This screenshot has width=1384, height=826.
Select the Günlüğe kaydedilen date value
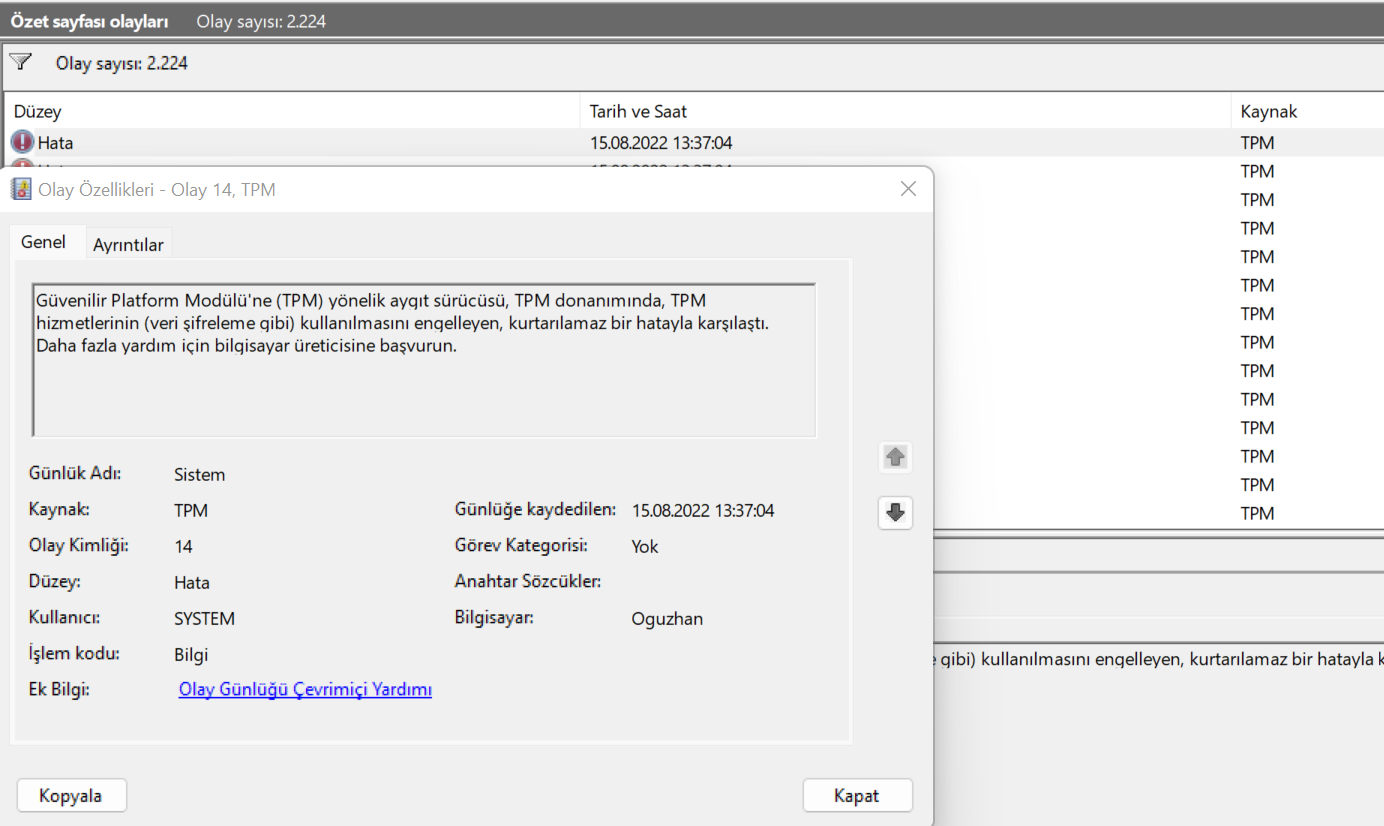coord(703,511)
